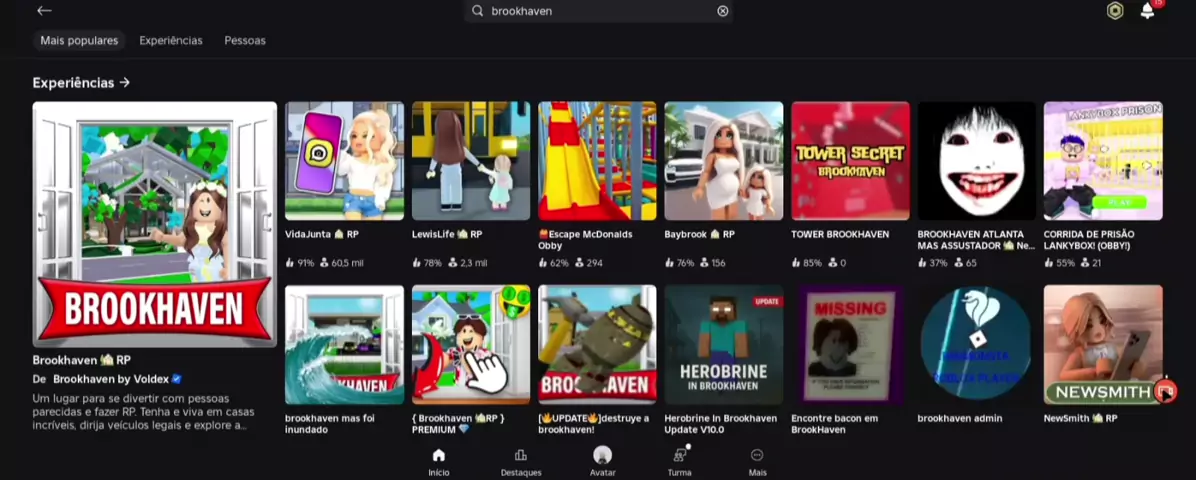Open the large Brookhaven RP thumbnail
Viewport: 1196px width, 480px height.
tap(154, 224)
